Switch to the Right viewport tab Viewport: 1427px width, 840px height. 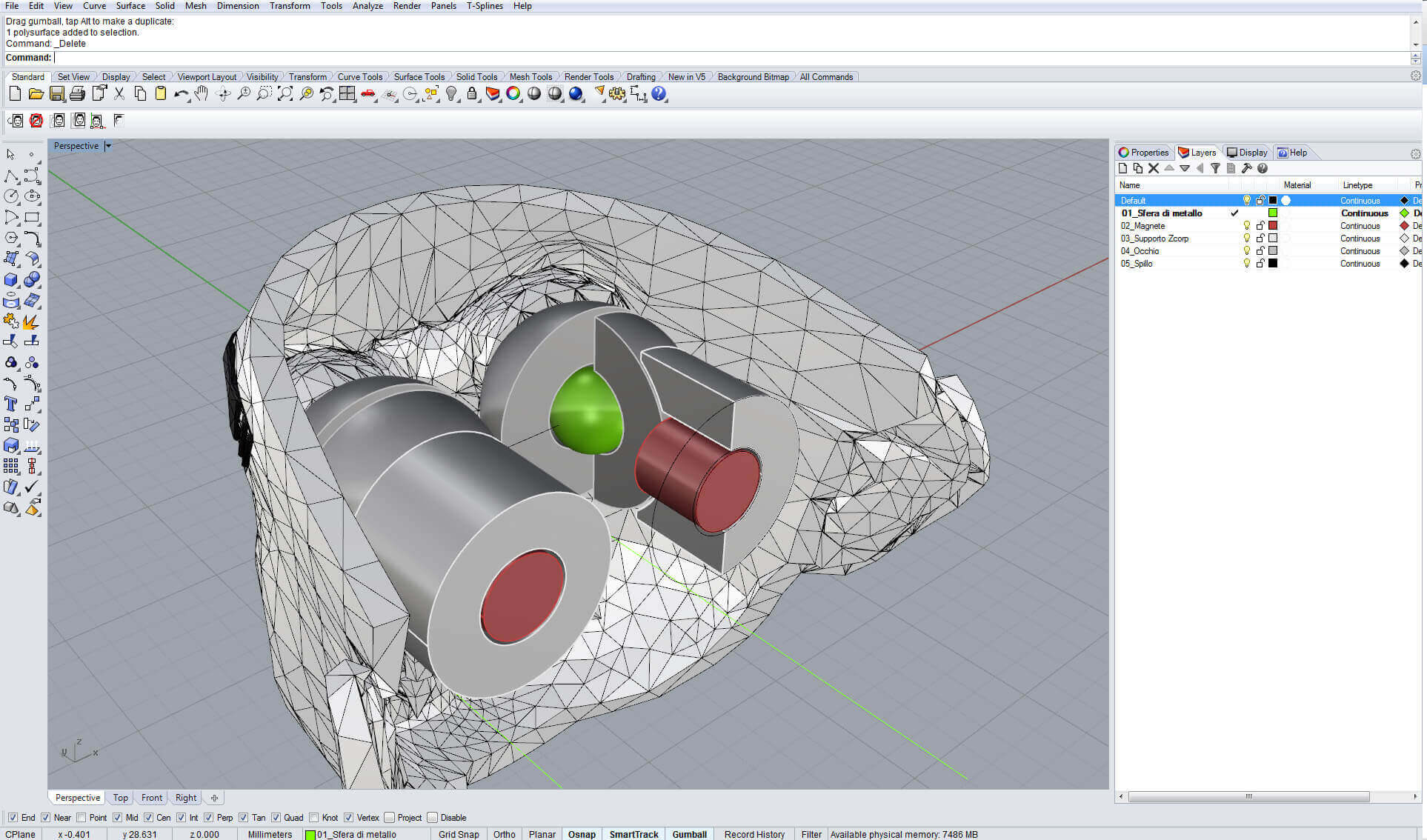pos(186,798)
